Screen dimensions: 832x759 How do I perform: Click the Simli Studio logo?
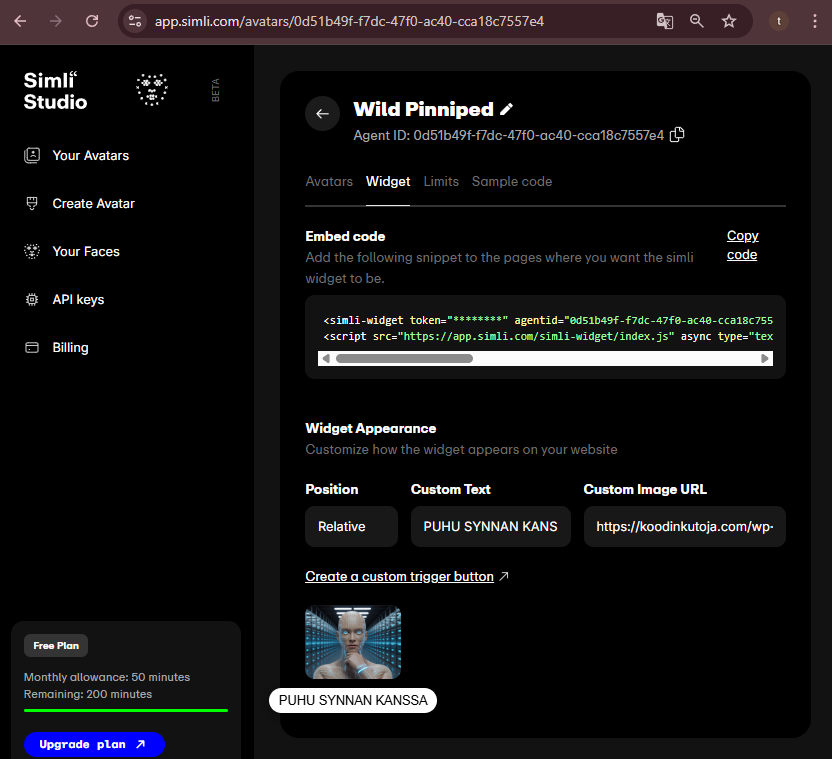click(55, 91)
